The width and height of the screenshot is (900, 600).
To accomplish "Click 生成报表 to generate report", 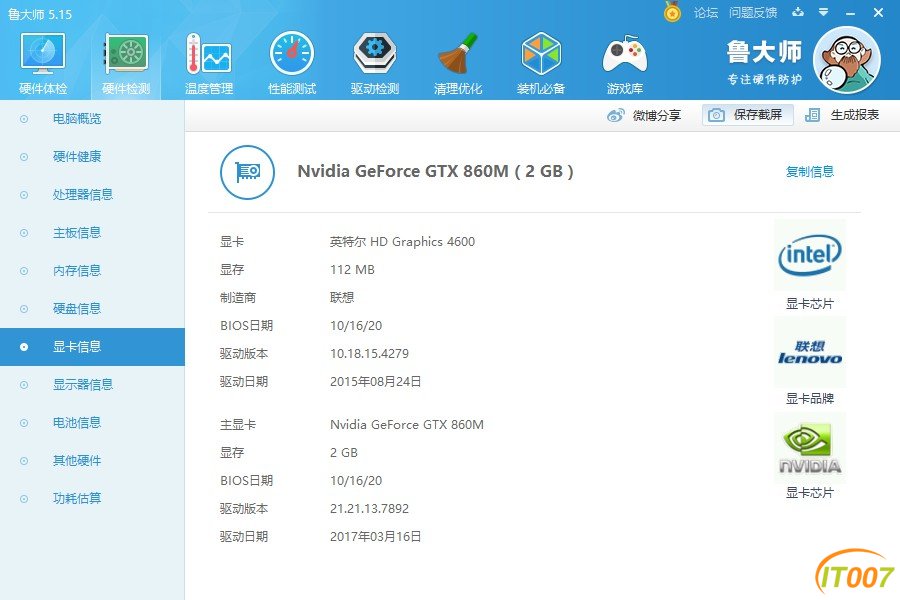I will (842, 115).
